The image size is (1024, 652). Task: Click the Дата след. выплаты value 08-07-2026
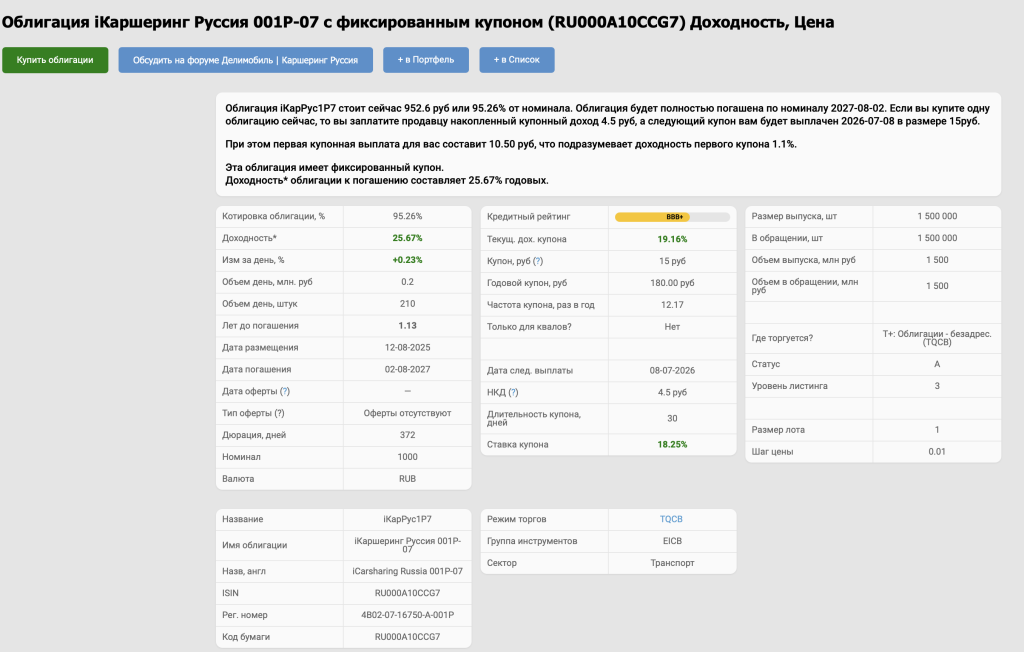[x=672, y=370]
